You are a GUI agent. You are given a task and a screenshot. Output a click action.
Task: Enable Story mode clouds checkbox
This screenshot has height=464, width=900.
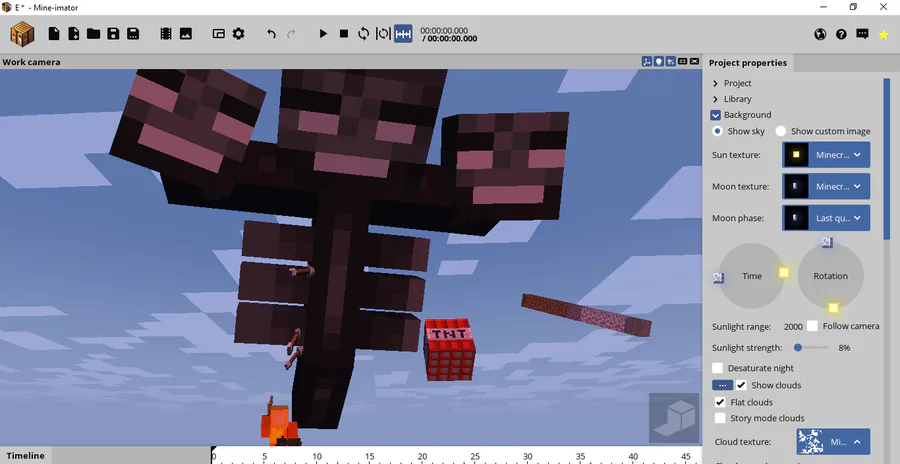coord(720,418)
